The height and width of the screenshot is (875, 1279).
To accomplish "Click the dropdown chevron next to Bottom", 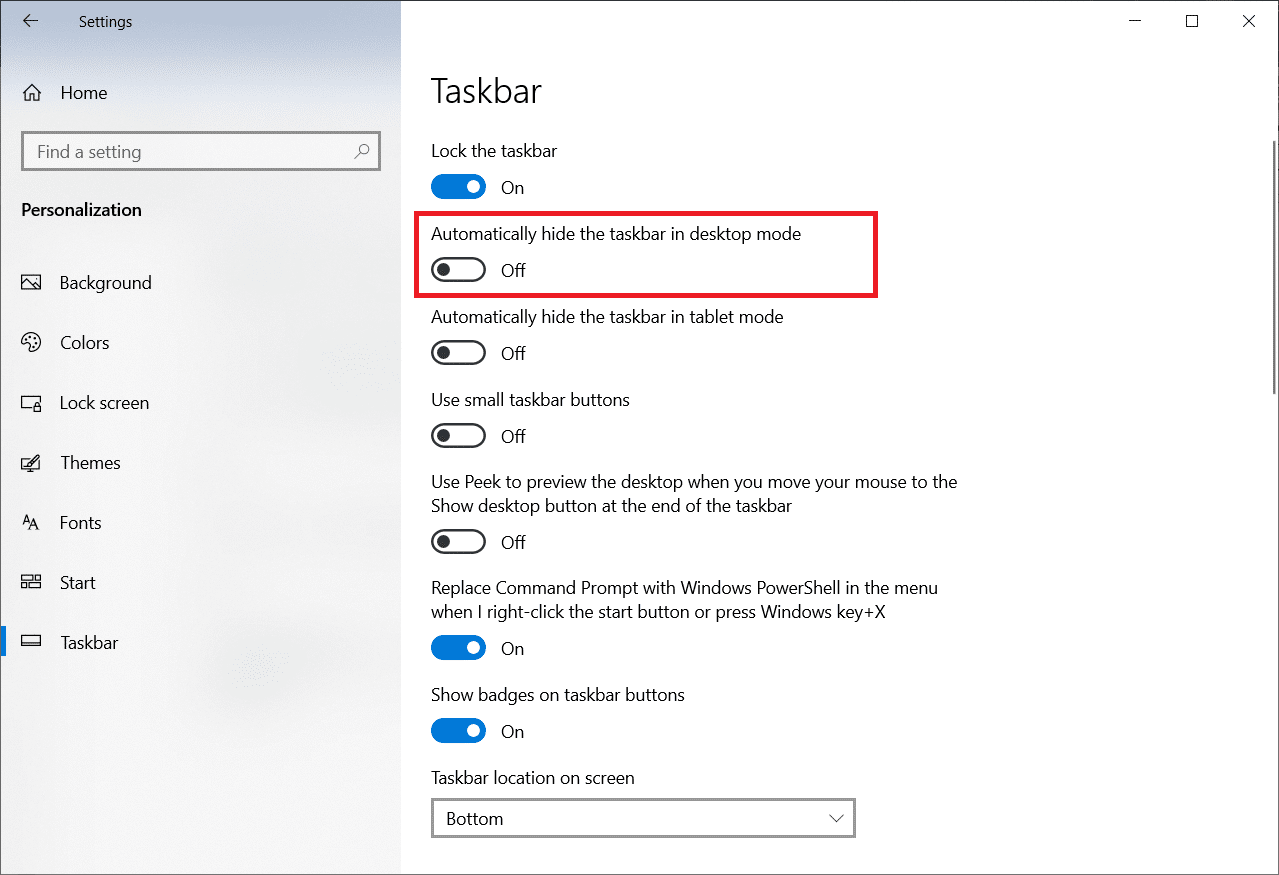I will [836, 818].
